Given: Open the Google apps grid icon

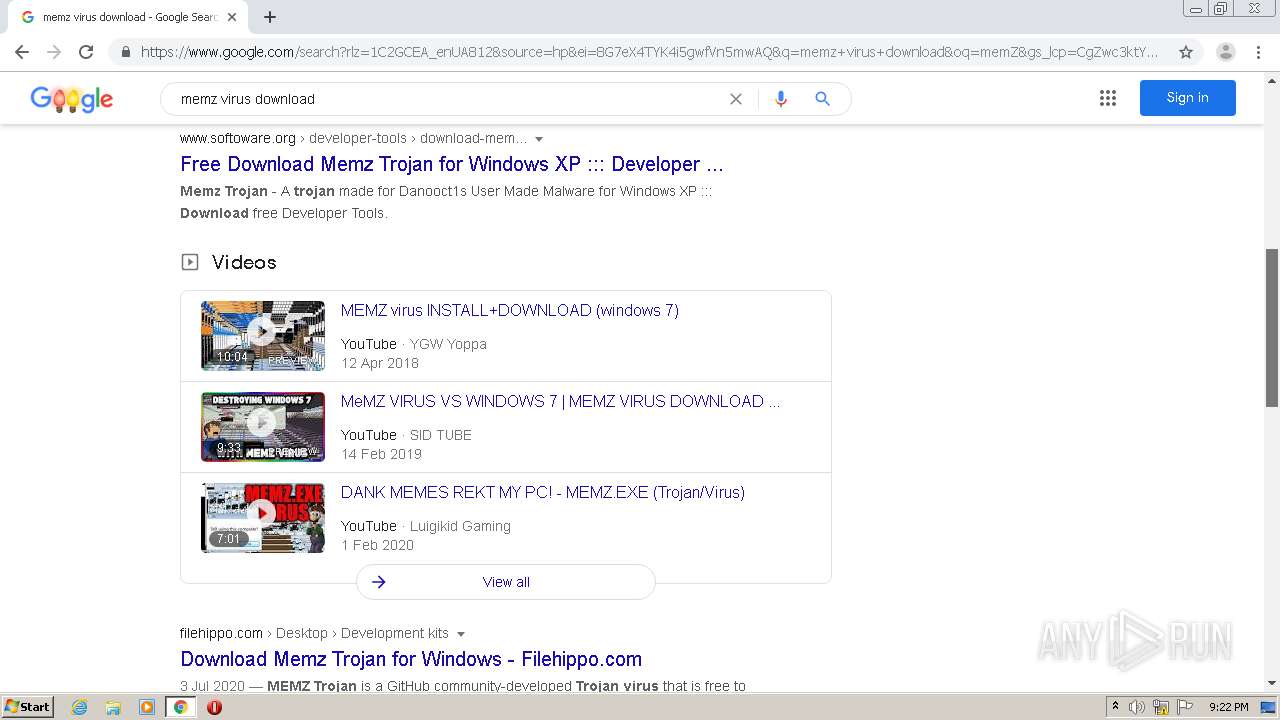Looking at the screenshot, I should 1108,98.
